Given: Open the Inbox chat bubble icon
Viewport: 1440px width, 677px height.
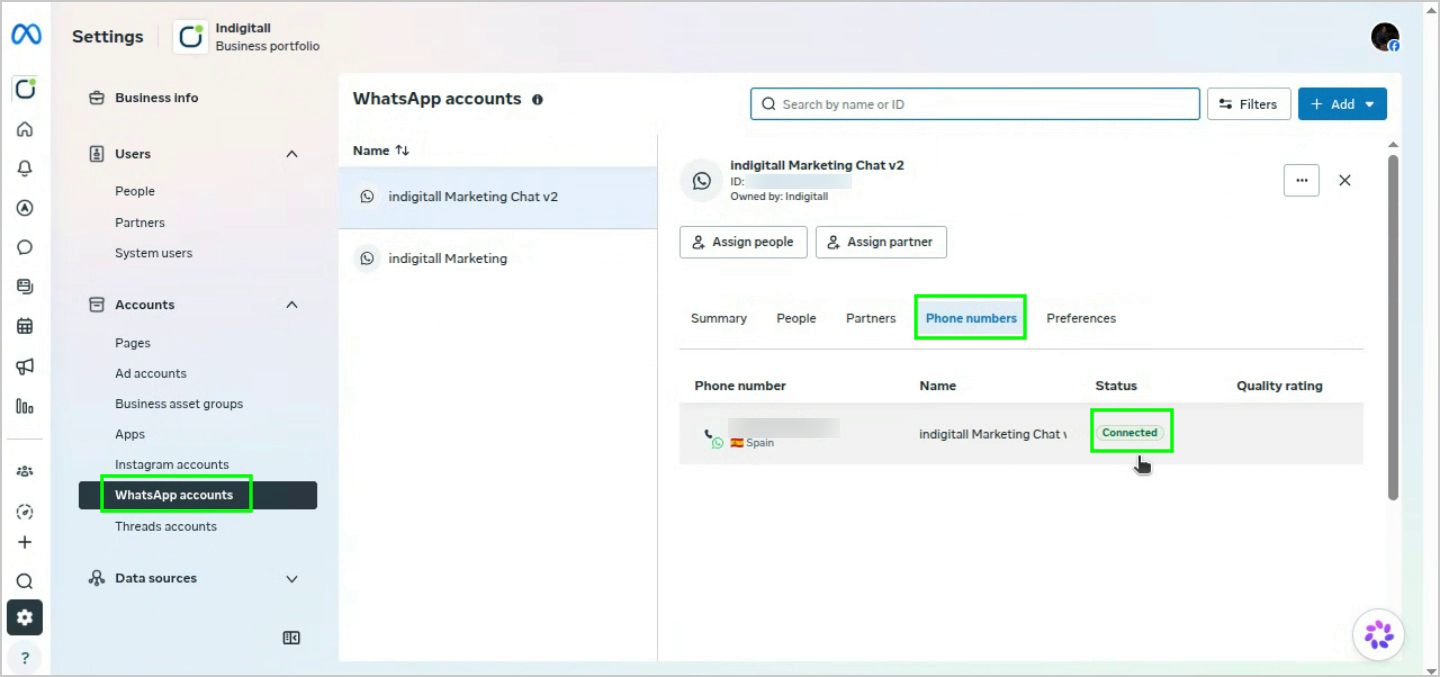Looking at the screenshot, I should click(x=25, y=248).
